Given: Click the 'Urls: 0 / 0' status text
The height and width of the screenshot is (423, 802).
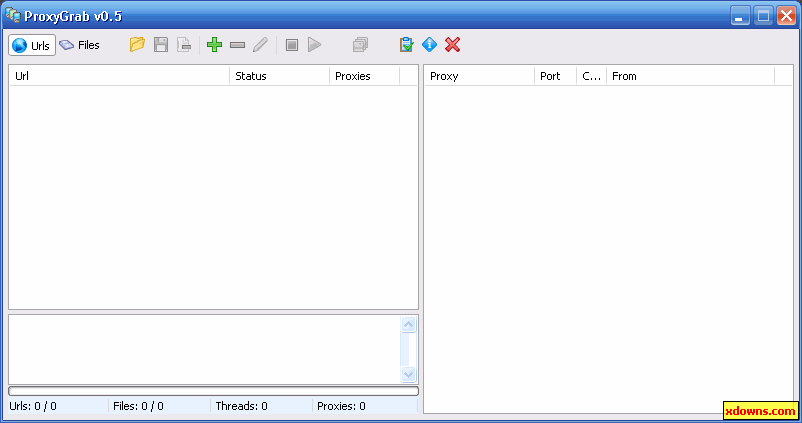Looking at the screenshot, I should [33, 406].
